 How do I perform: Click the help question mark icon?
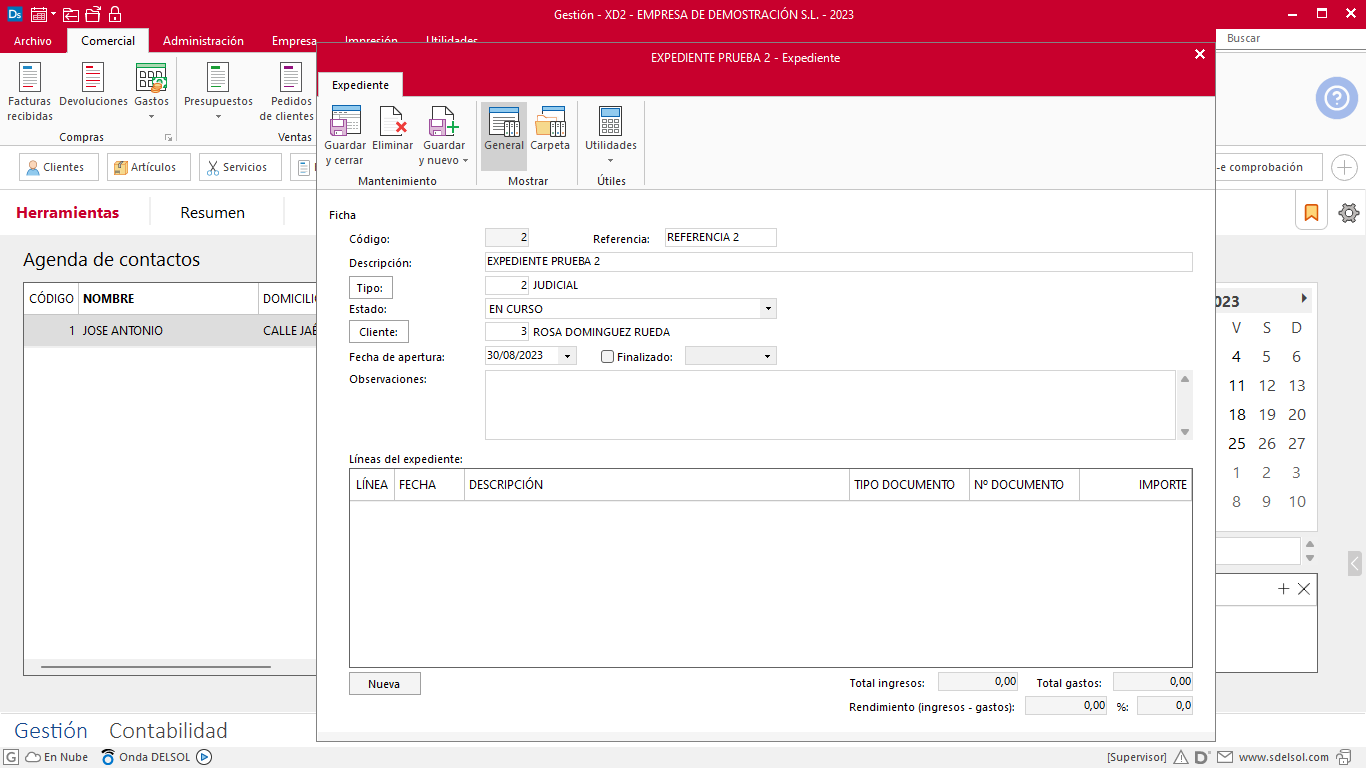click(1336, 98)
